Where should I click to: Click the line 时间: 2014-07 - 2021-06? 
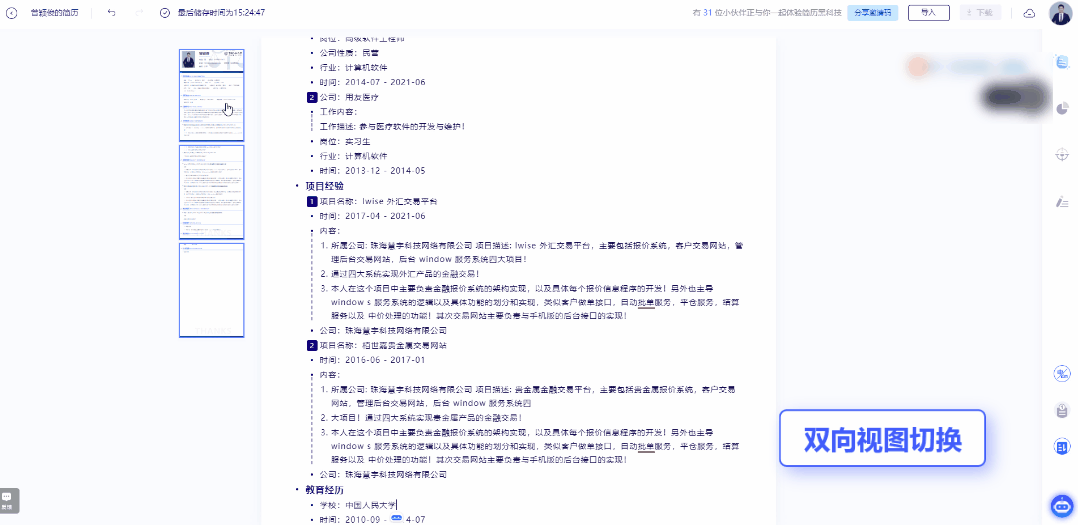[372, 82]
